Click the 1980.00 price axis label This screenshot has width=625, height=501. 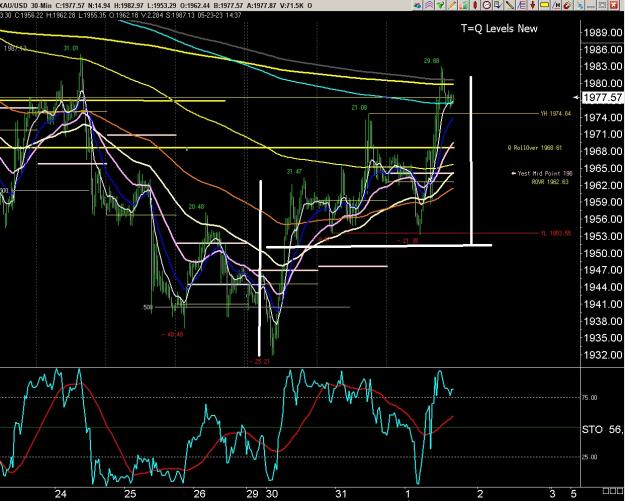(603, 83)
